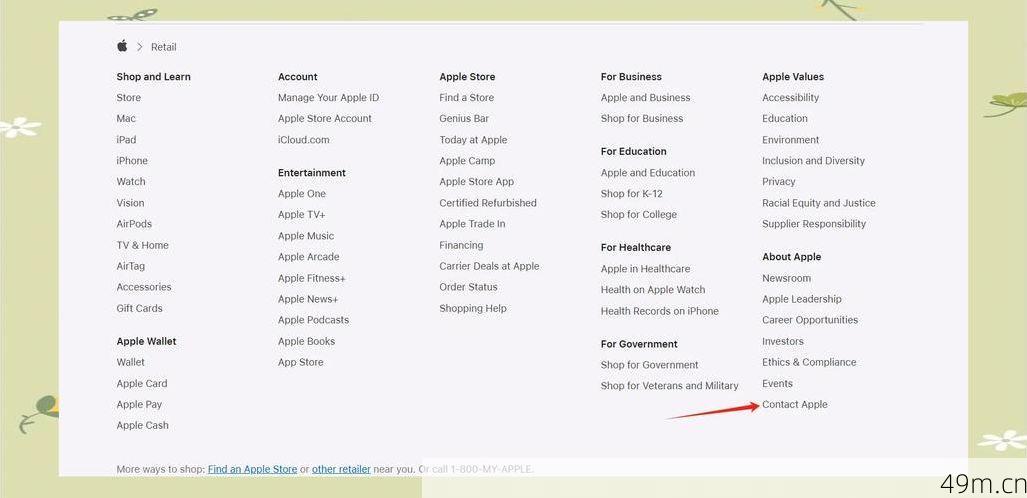Go to Apple Podcasts
This screenshot has height=498, width=1027.
click(x=314, y=320)
